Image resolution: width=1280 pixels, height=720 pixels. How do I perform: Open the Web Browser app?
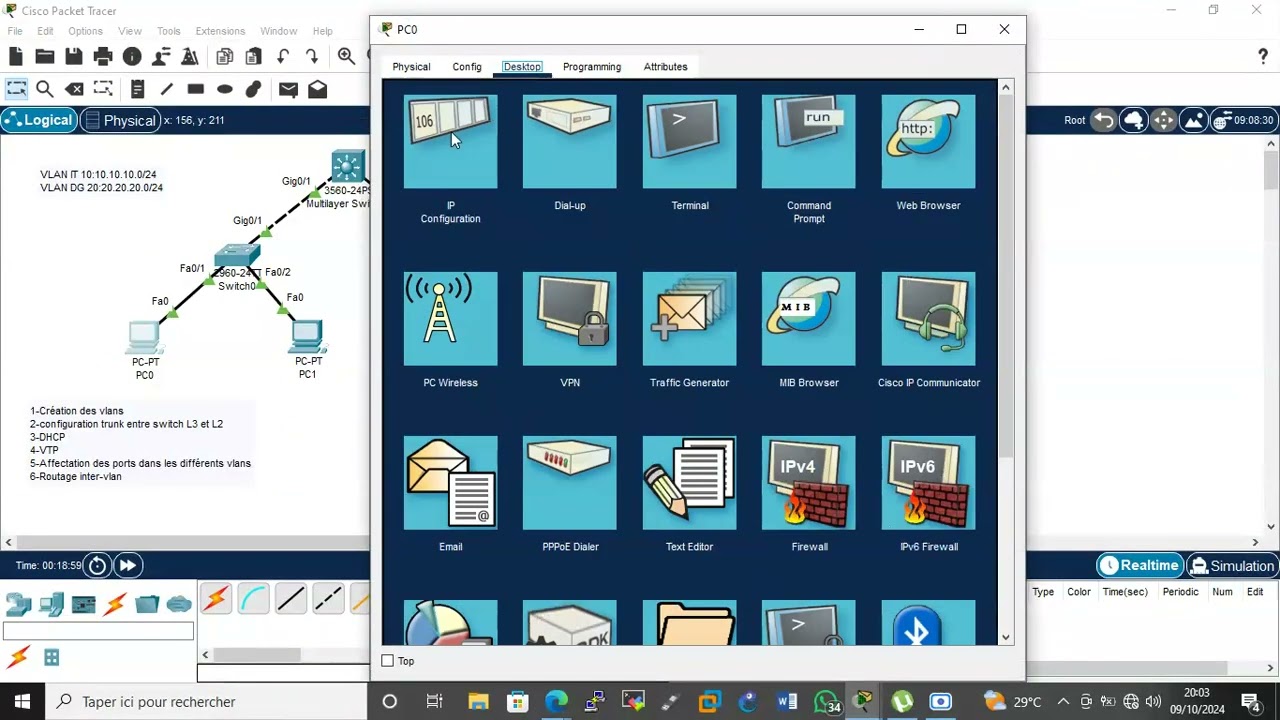pyautogui.click(x=928, y=142)
